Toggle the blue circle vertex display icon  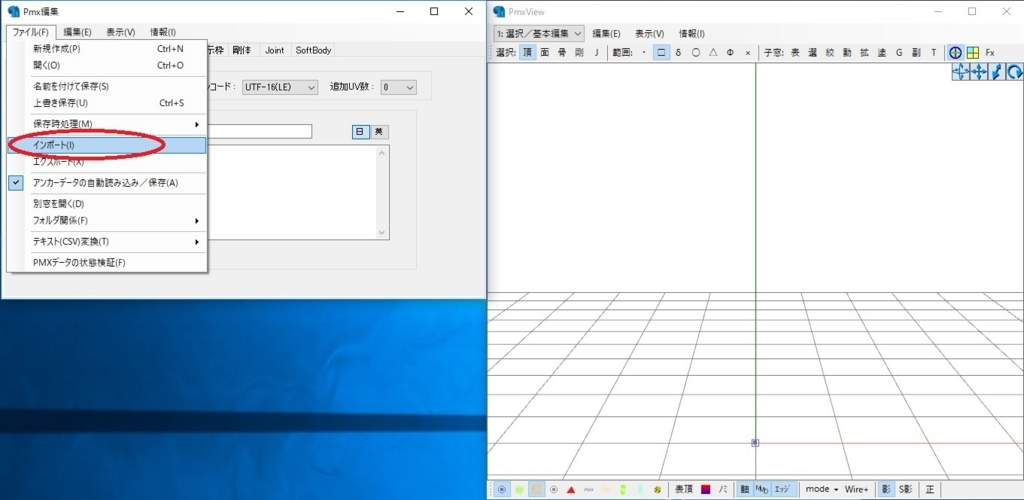pyautogui.click(x=502, y=489)
